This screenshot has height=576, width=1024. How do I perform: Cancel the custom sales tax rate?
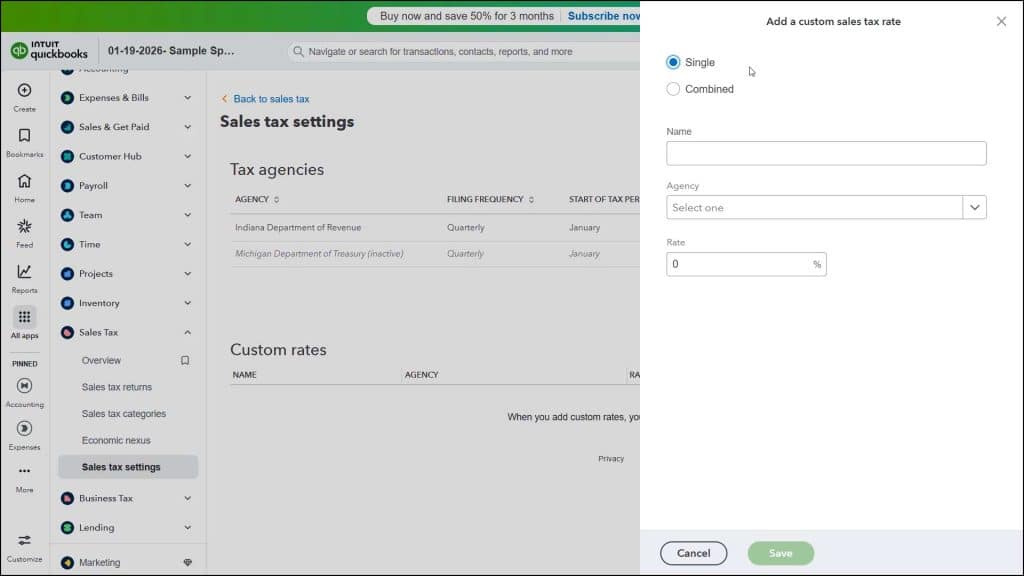tap(693, 552)
